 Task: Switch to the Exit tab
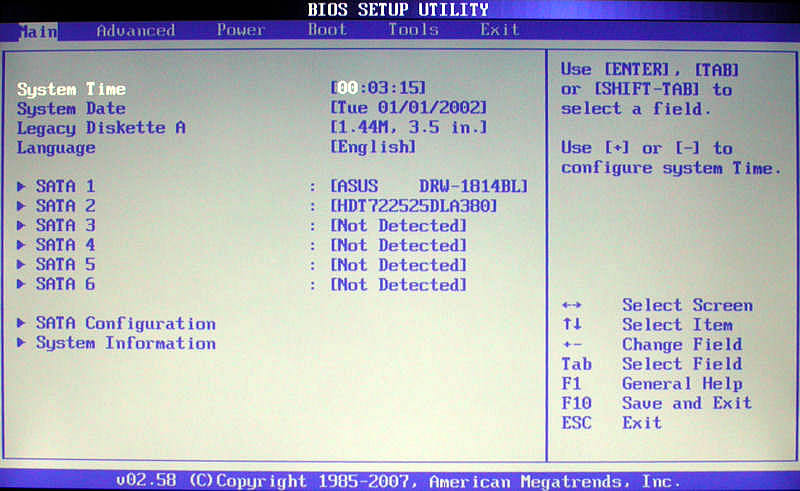point(500,30)
